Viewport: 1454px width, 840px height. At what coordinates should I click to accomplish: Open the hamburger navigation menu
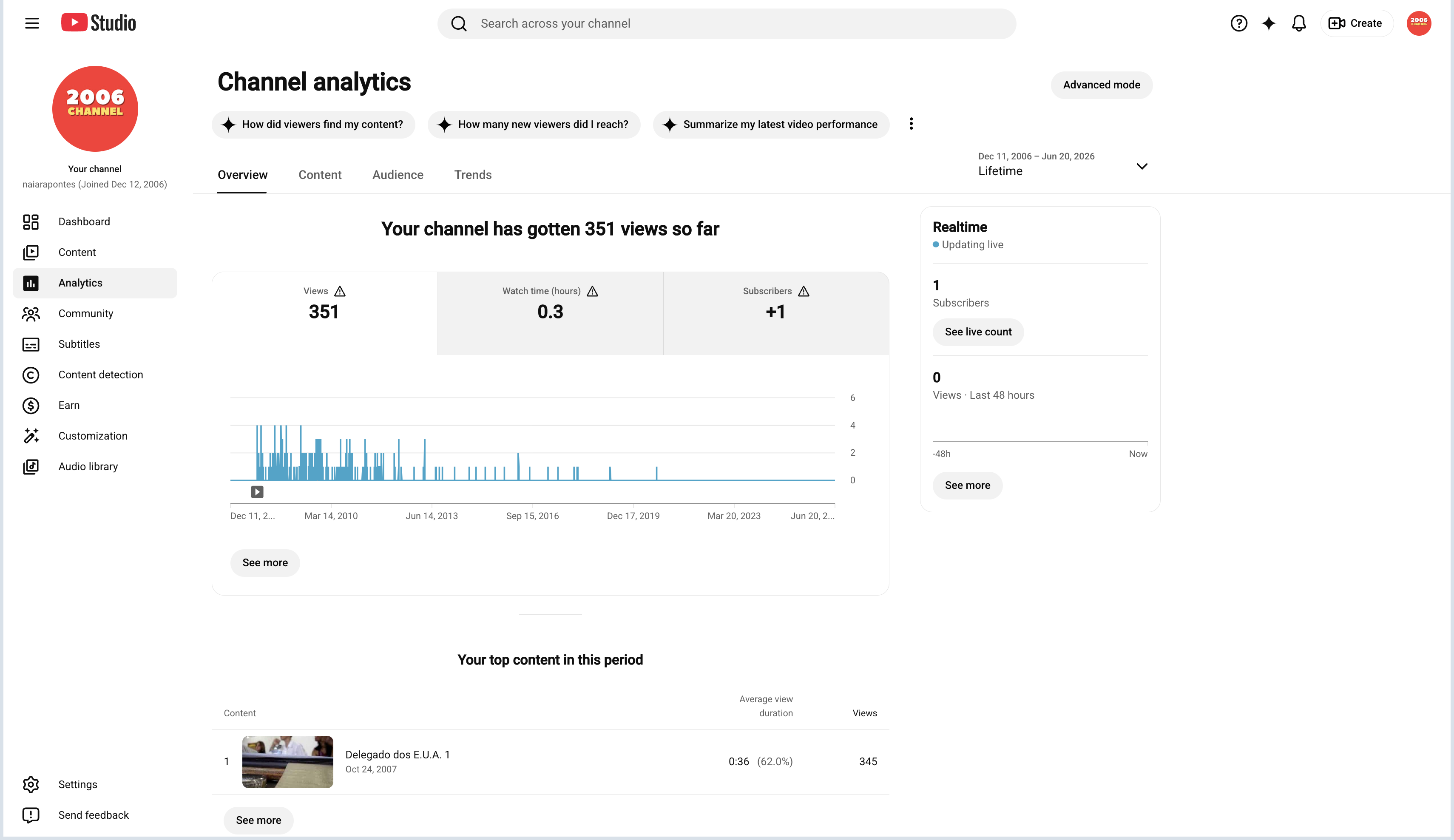click(32, 23)
